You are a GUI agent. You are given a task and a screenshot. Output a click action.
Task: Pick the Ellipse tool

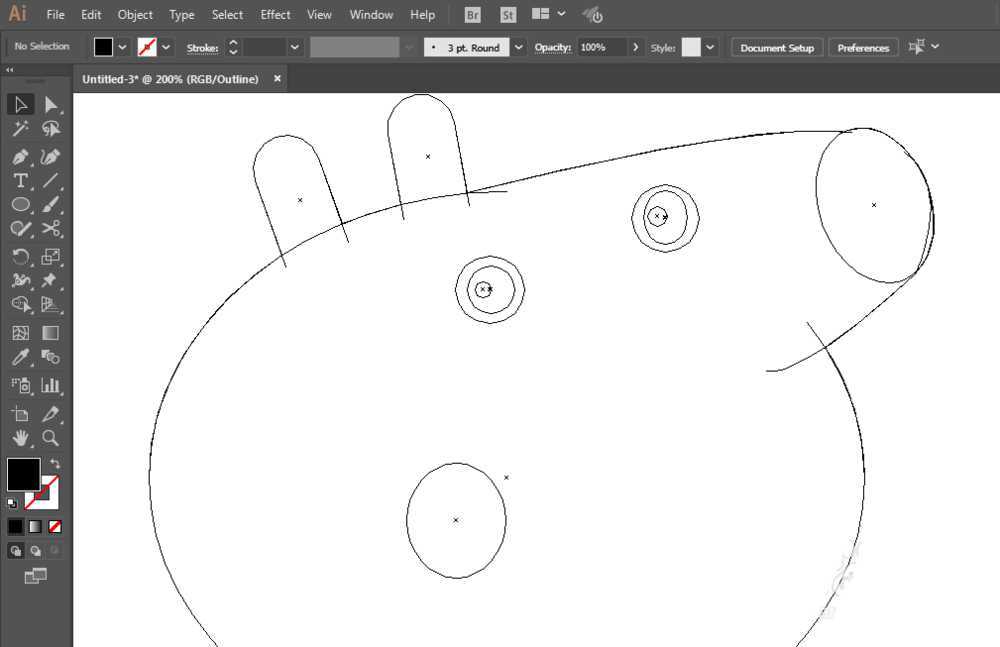click(20, 205)
